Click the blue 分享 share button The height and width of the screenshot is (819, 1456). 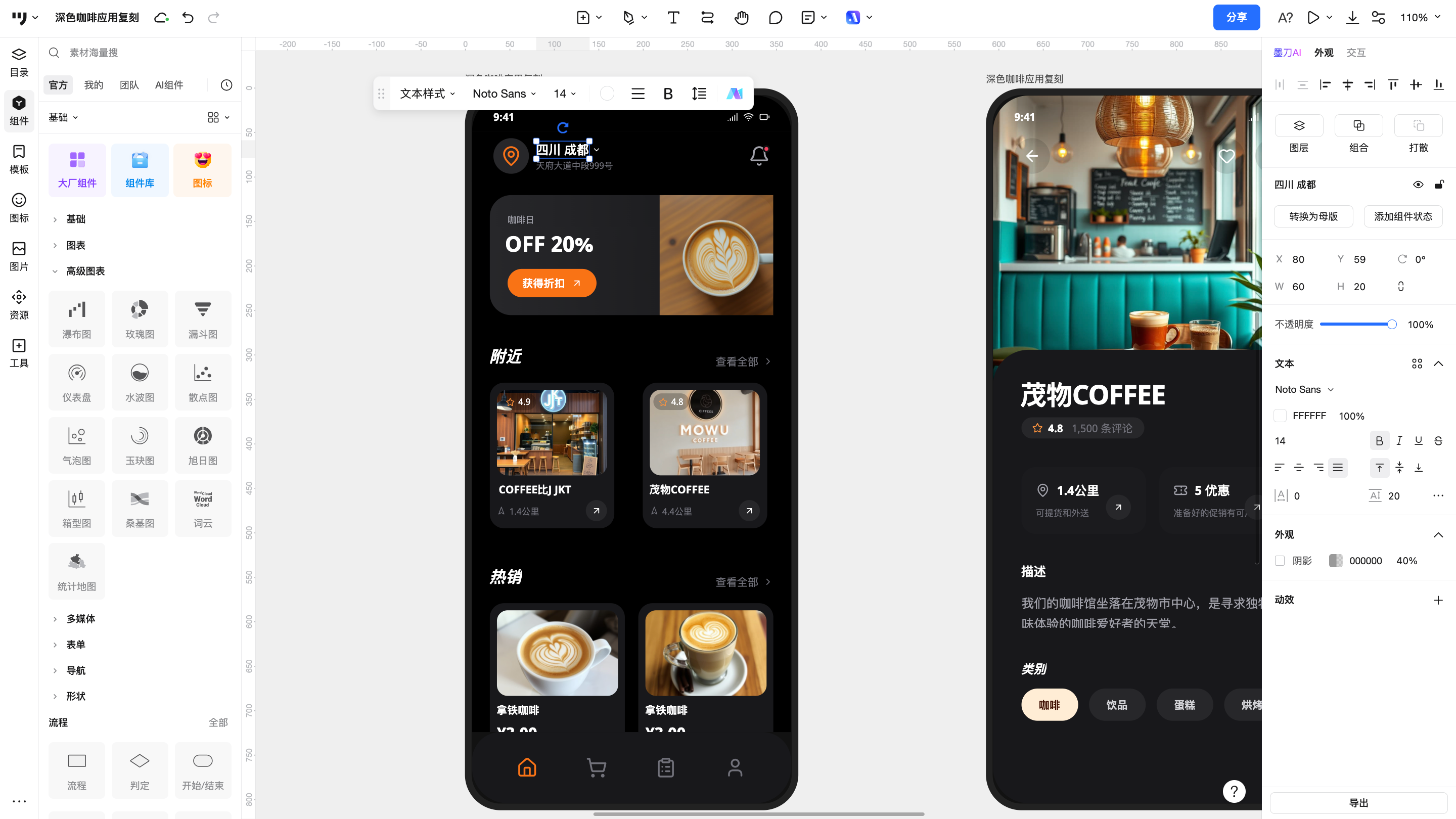click(1236, 18)
